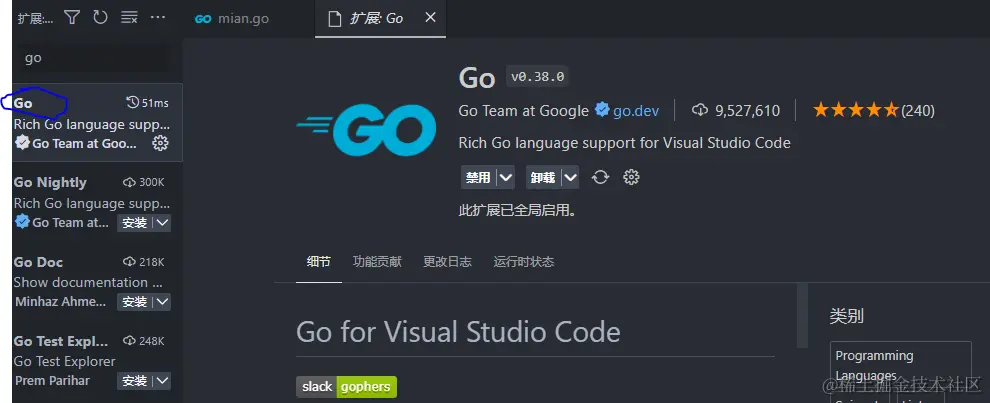Click the 51ms activation time indicator
Image resolution: width=990 pixels, height=403 pixels.
coord(147,103)
